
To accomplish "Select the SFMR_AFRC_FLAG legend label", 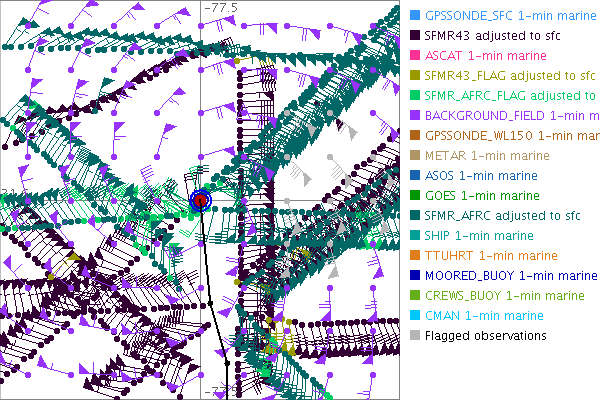I will (510, 96).
